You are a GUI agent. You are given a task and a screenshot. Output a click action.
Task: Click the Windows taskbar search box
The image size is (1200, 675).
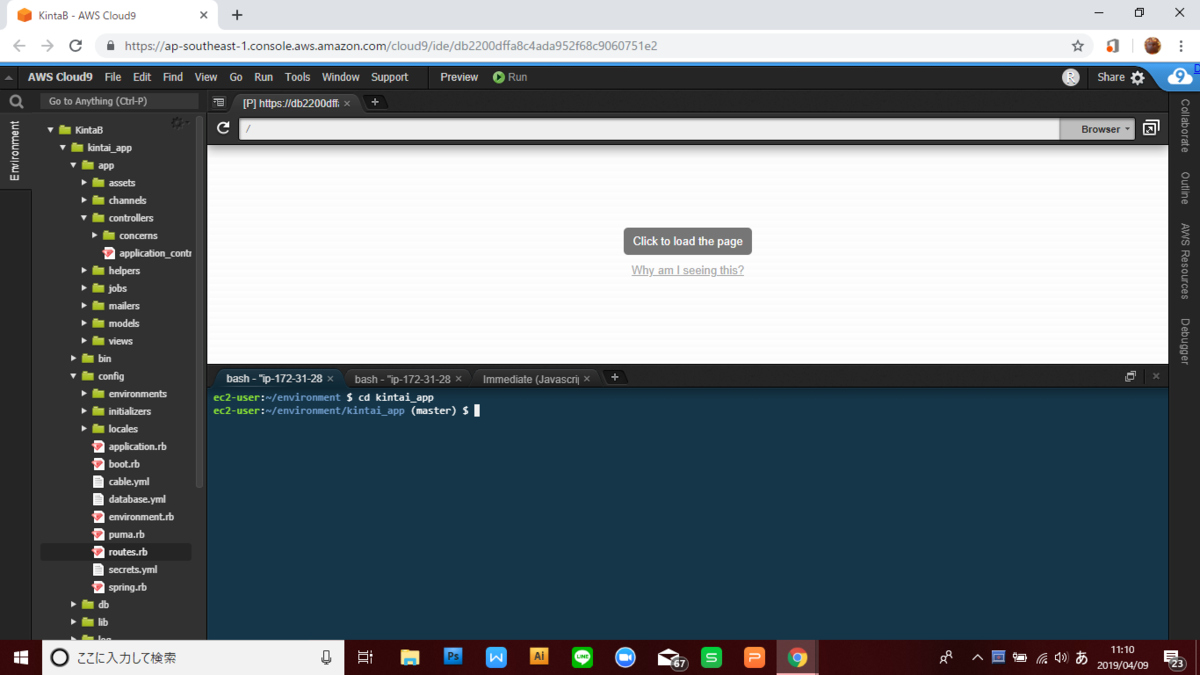point(192,657)
